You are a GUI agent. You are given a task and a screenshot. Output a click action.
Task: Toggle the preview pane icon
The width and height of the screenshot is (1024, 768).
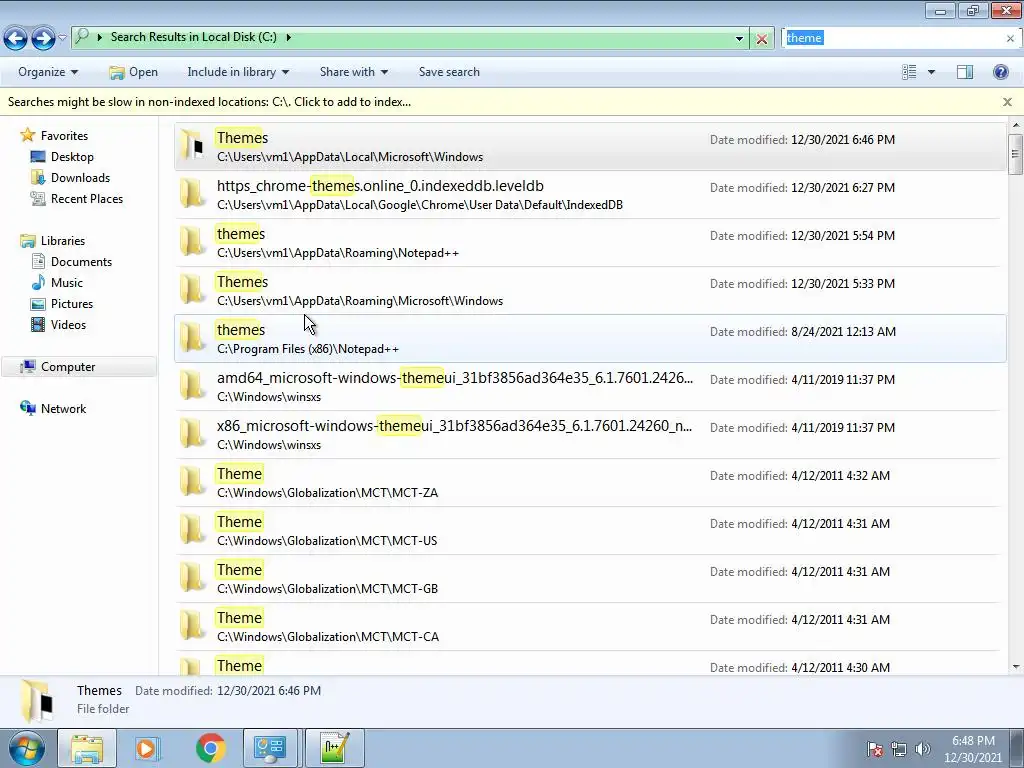click(x=965, y=72)
